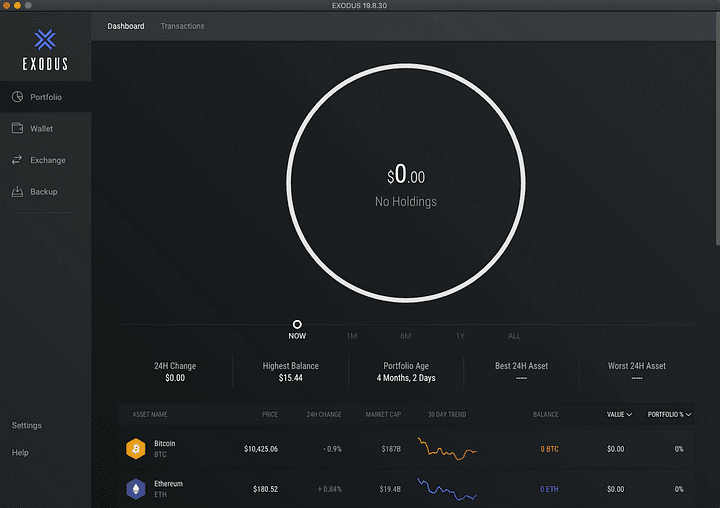Click the 0 BTC balance
Image resolution: width=720 pixels, height=508 pixels.
click(549, 449)
